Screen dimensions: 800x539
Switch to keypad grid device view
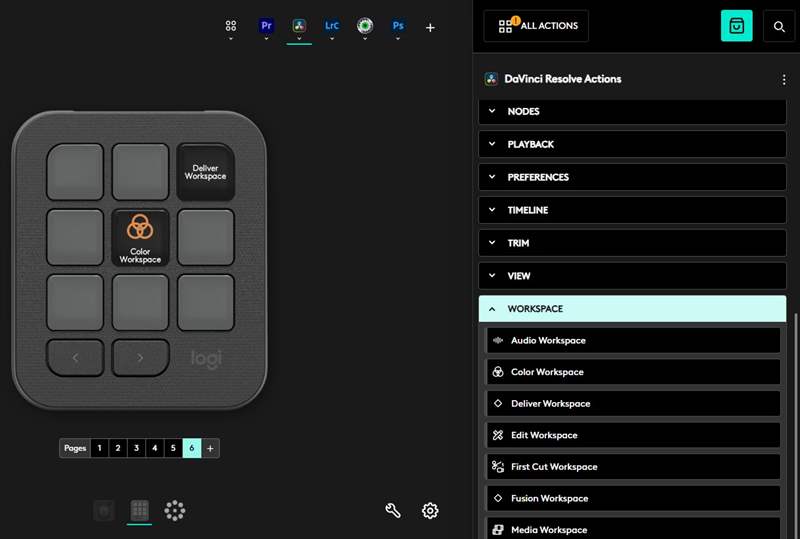click(139, 510)
